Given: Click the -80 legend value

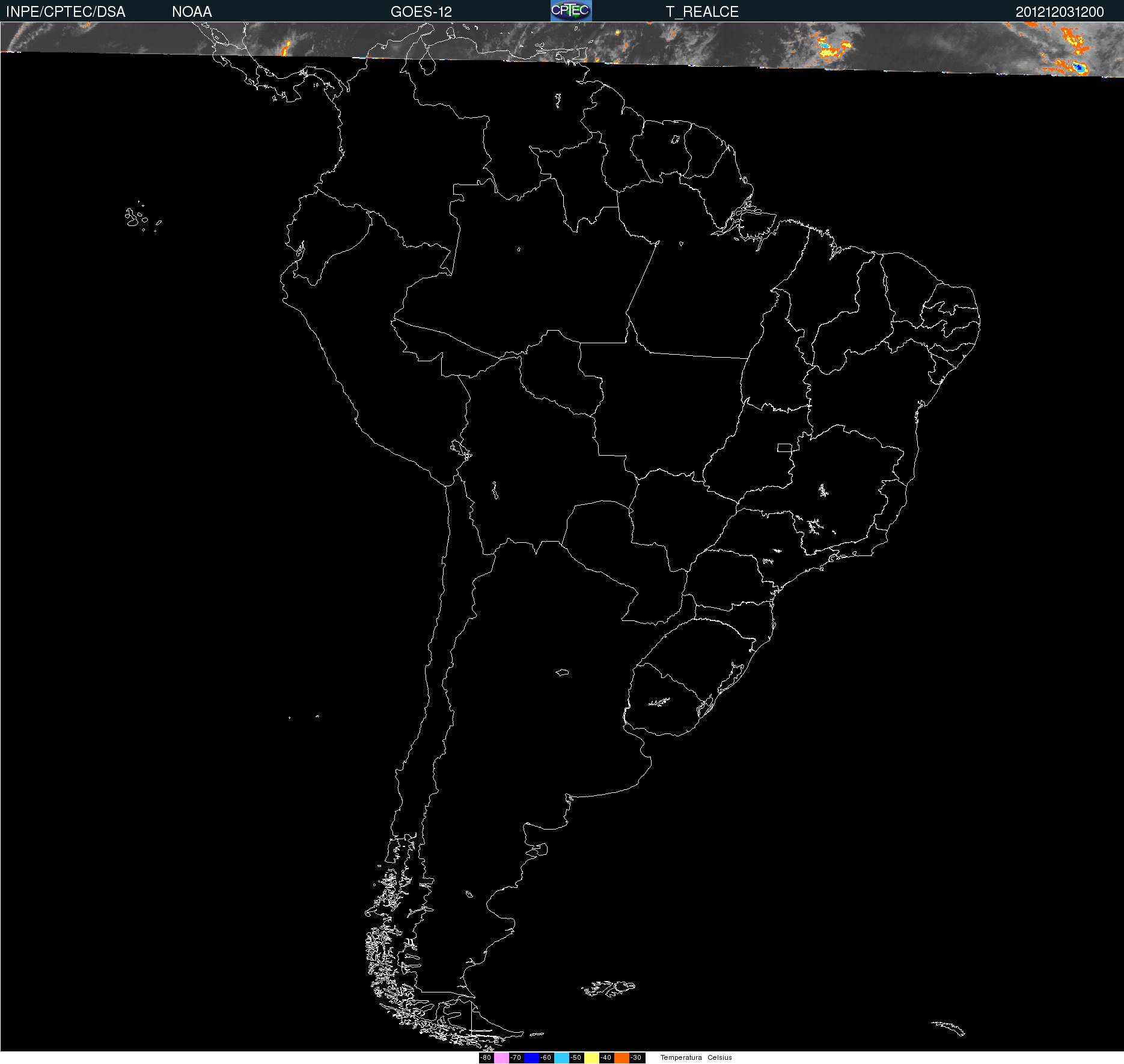Looking at the screenshot, I should point(486,1058).
